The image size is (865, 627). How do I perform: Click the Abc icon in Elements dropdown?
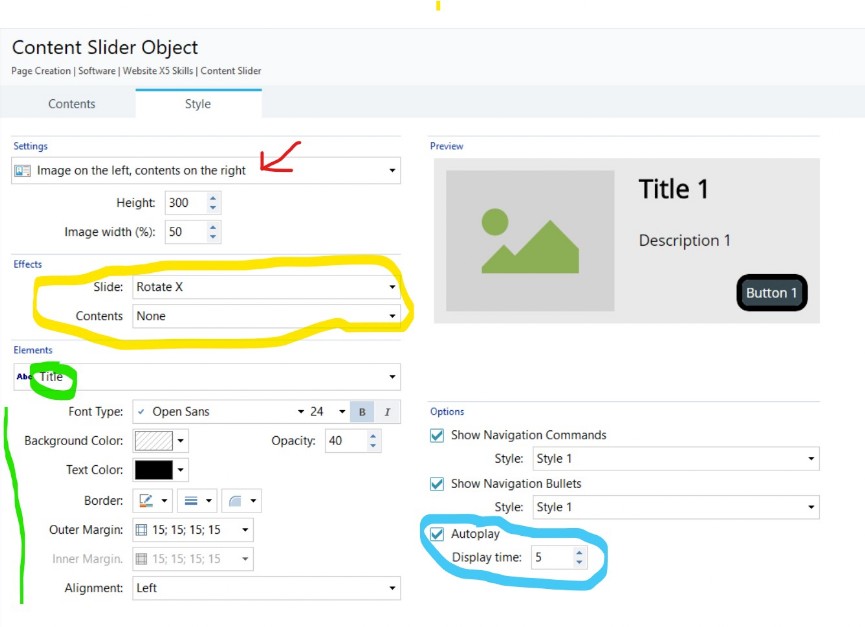point(24,377)
